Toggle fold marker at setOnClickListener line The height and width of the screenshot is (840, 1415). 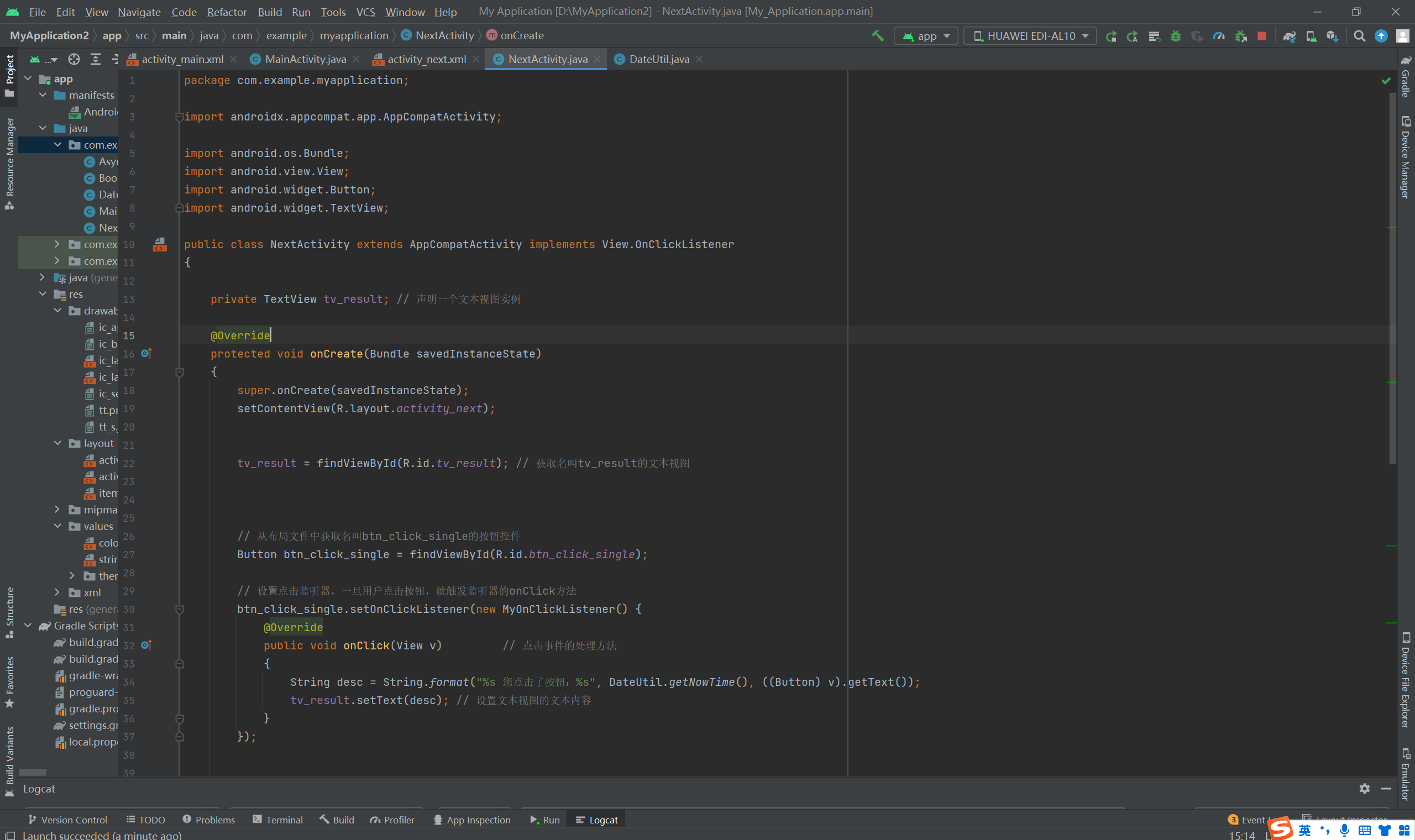[180, 609]
